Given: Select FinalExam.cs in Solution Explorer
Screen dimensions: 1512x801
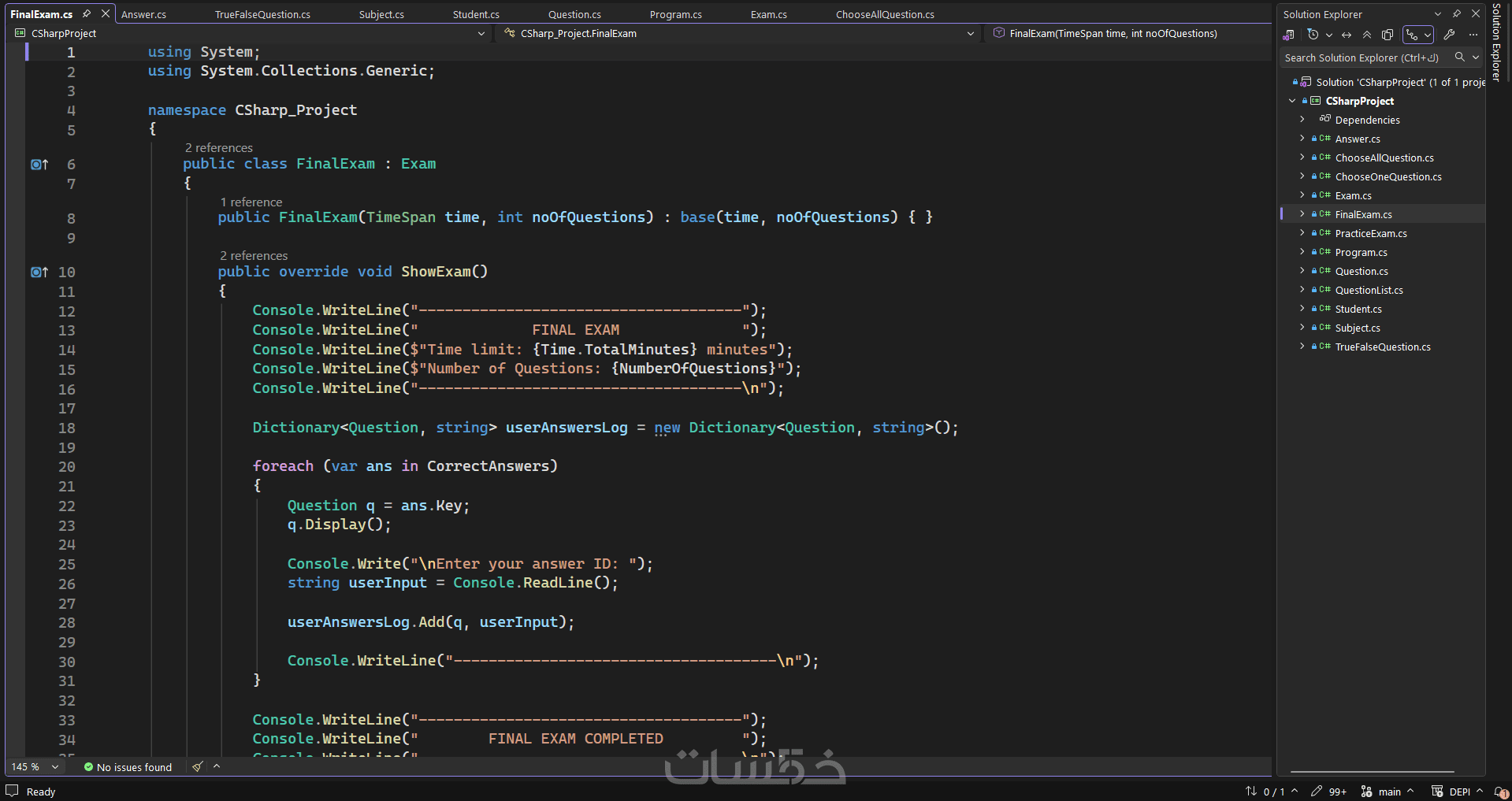Looking at the screenshot, I should [1363, 214].
